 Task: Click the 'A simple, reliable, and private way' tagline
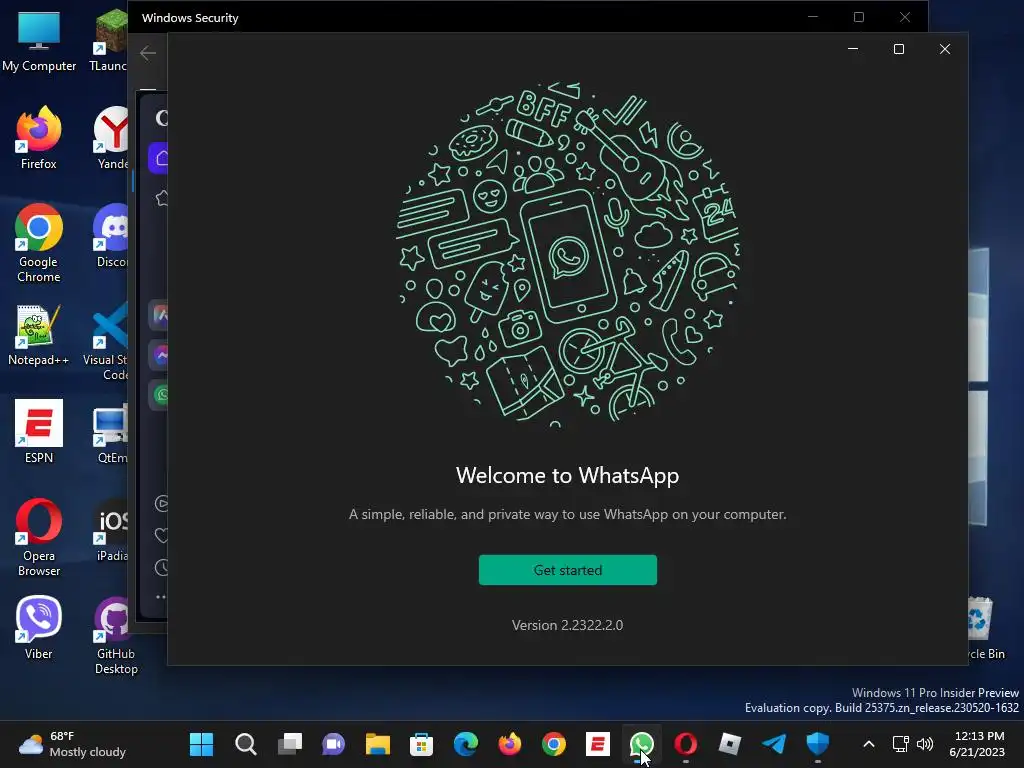point(568,514)
